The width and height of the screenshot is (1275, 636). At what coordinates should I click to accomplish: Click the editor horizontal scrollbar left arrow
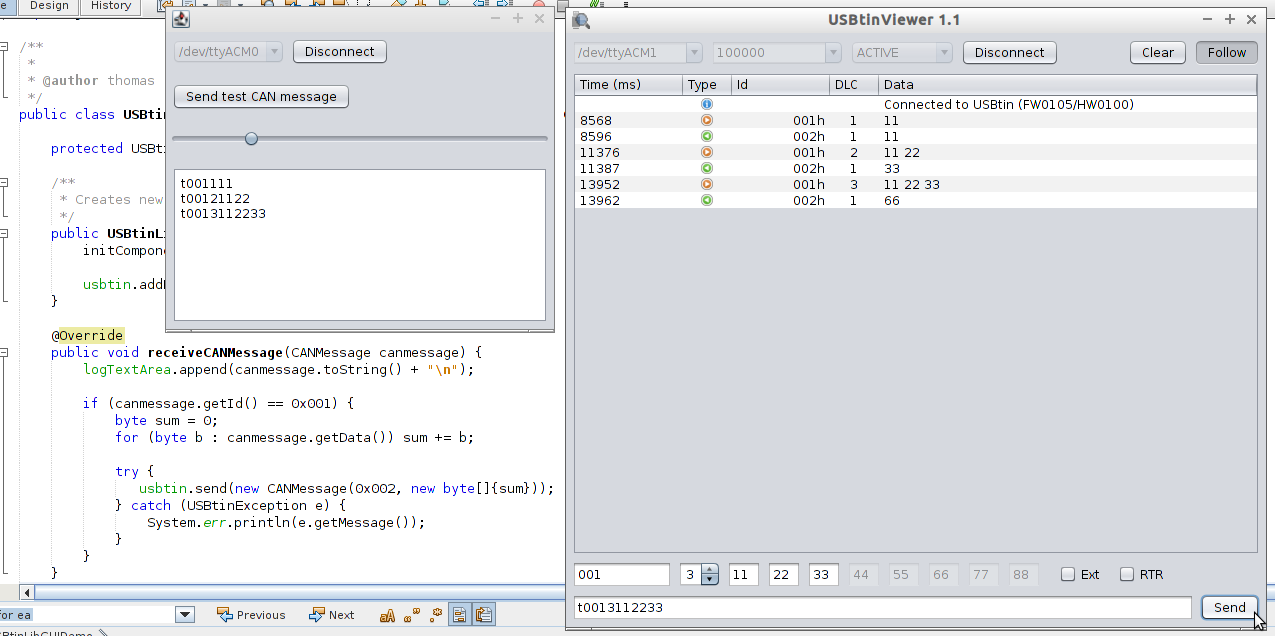(26, 593)
